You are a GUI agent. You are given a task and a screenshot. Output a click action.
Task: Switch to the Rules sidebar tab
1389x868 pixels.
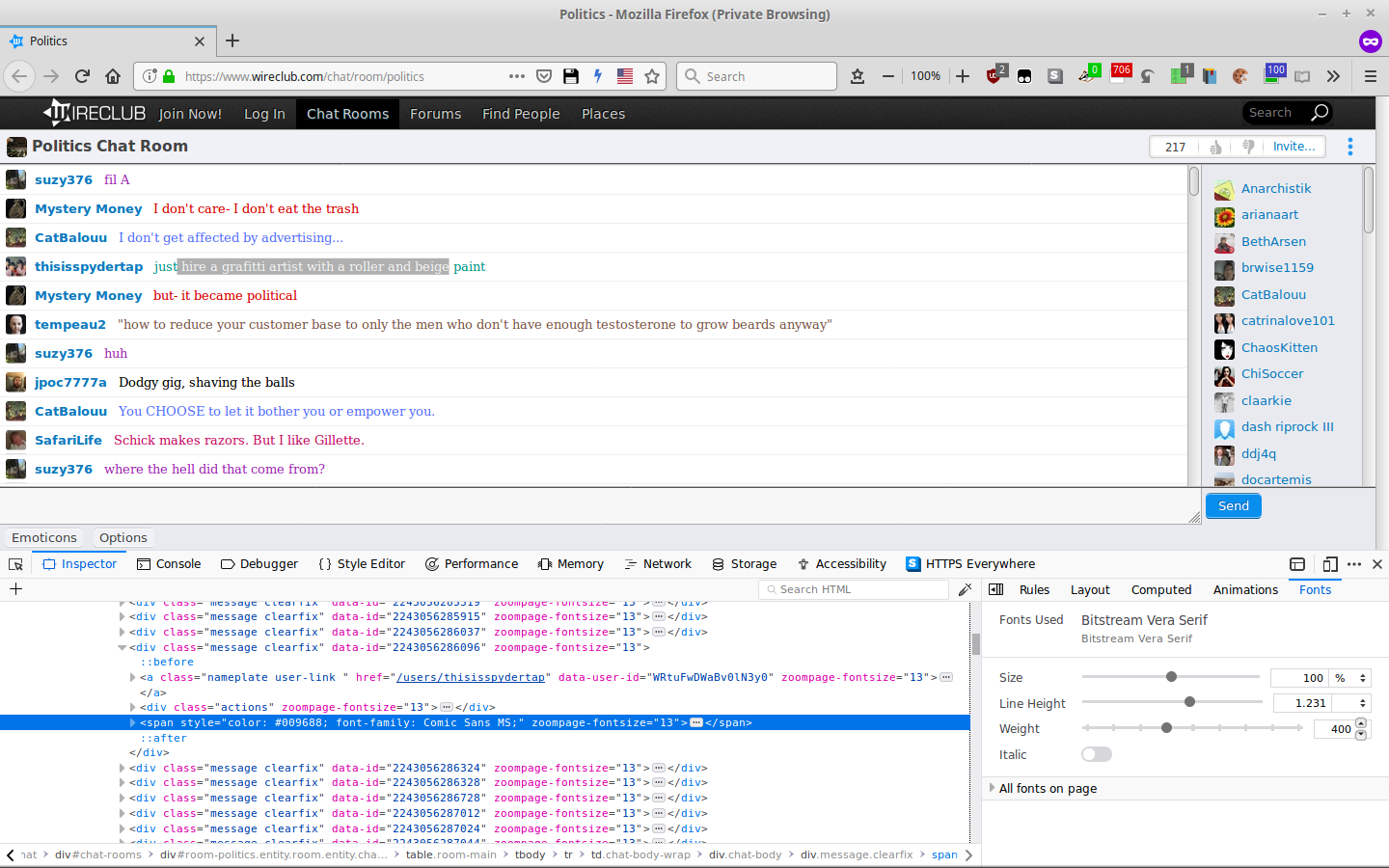pos(1034,589)
